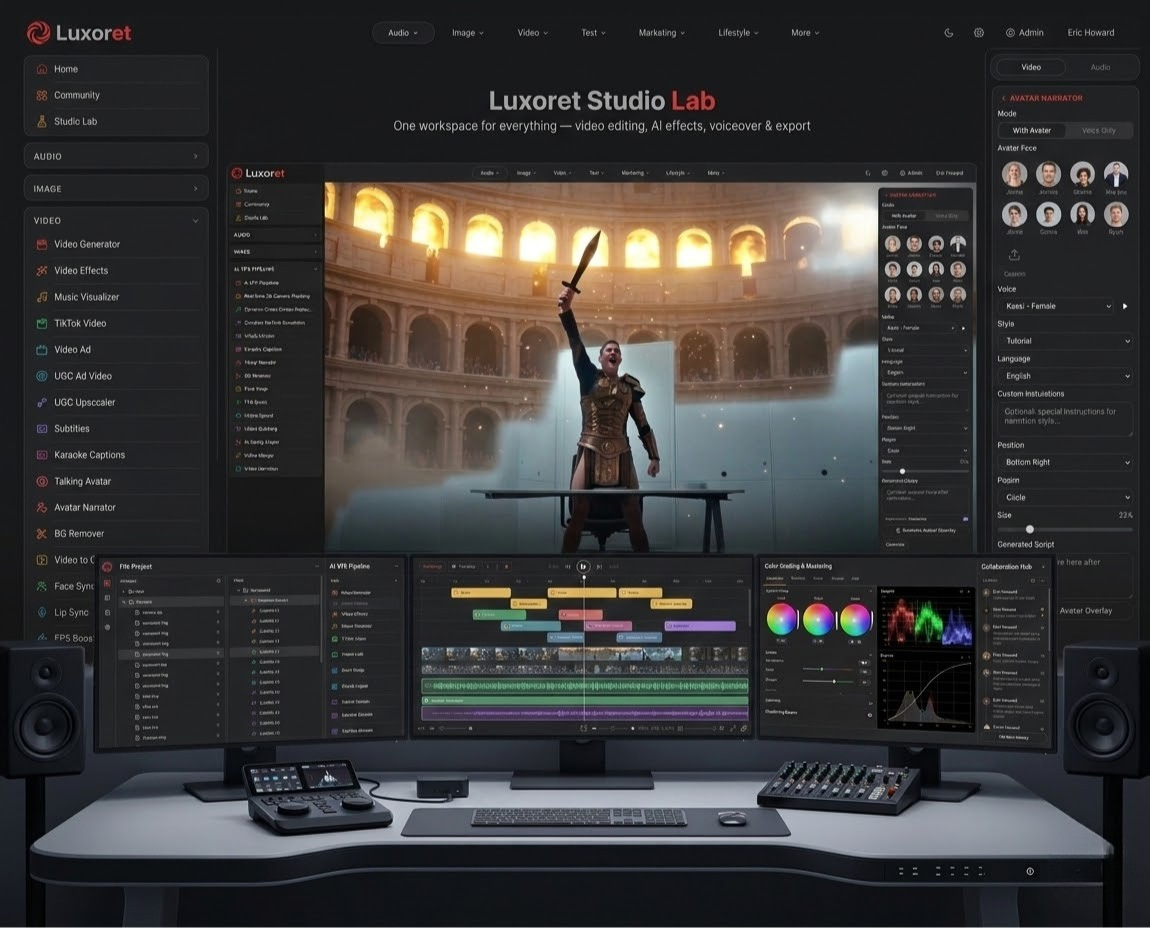The width and height of the screenshot is (1150, 928).
Task: Click the skip-back icon left of timeline play
Action: (x=568, y=566)
